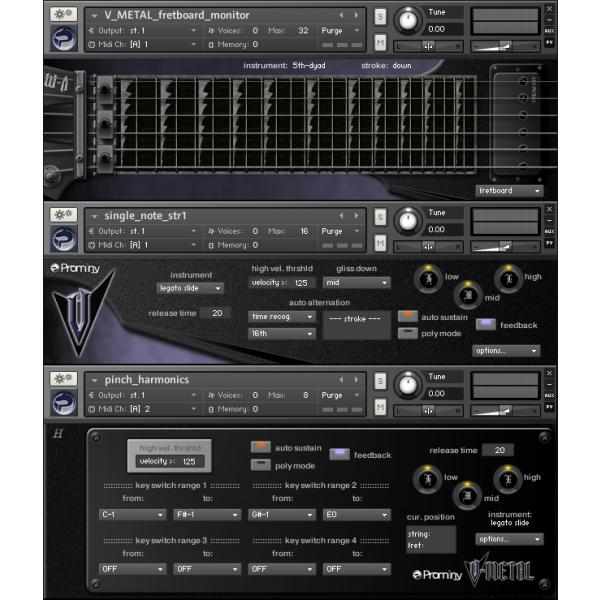Image resolution: width=600 pixels, height=600 pixels.
Task: Close the V_METAL_fretboard_monitor instrument with X
Action: [x=549, y=8]
